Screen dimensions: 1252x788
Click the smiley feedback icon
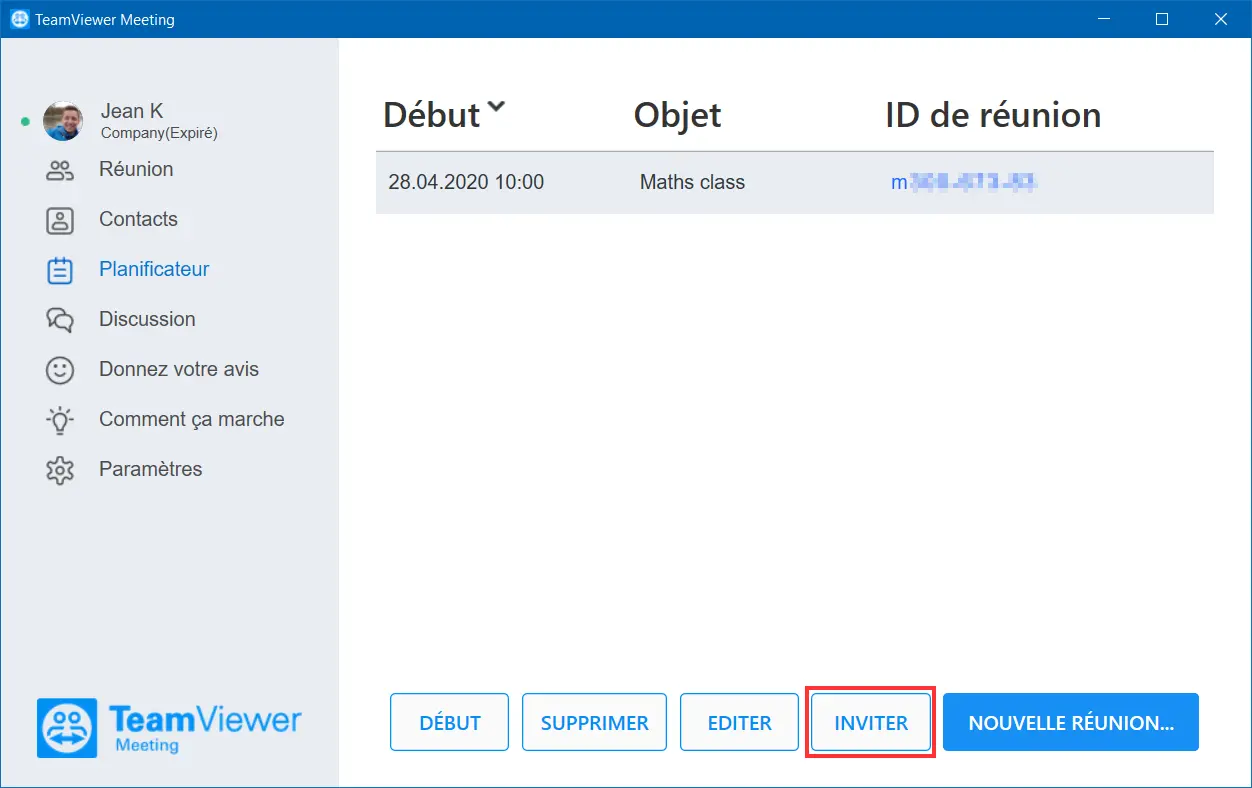click(60, 370)
